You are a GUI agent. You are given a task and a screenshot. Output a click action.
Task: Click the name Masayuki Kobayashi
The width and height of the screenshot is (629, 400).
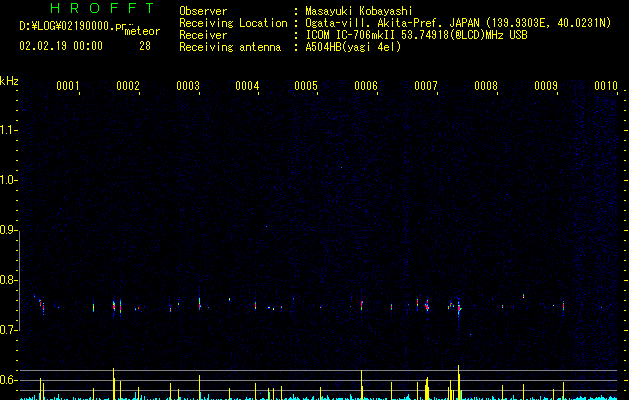click(359, 11)
